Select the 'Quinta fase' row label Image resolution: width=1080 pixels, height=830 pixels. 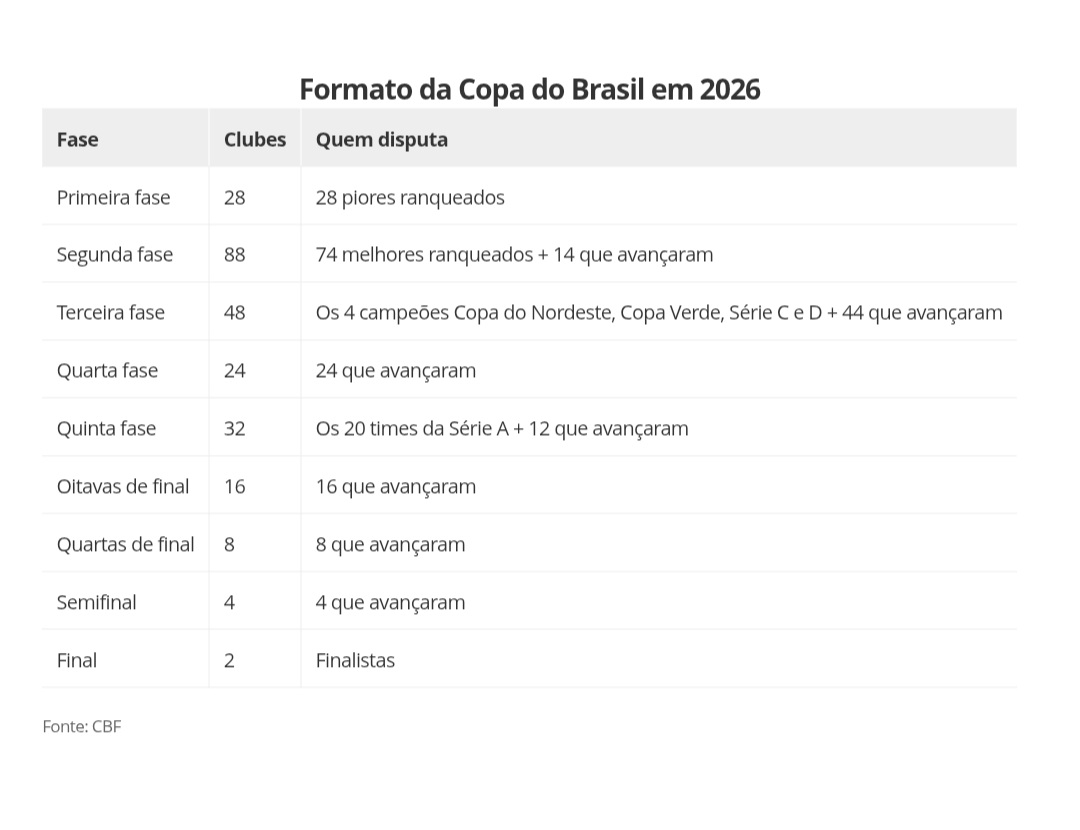pyautogui.click(x=106, y=428)
